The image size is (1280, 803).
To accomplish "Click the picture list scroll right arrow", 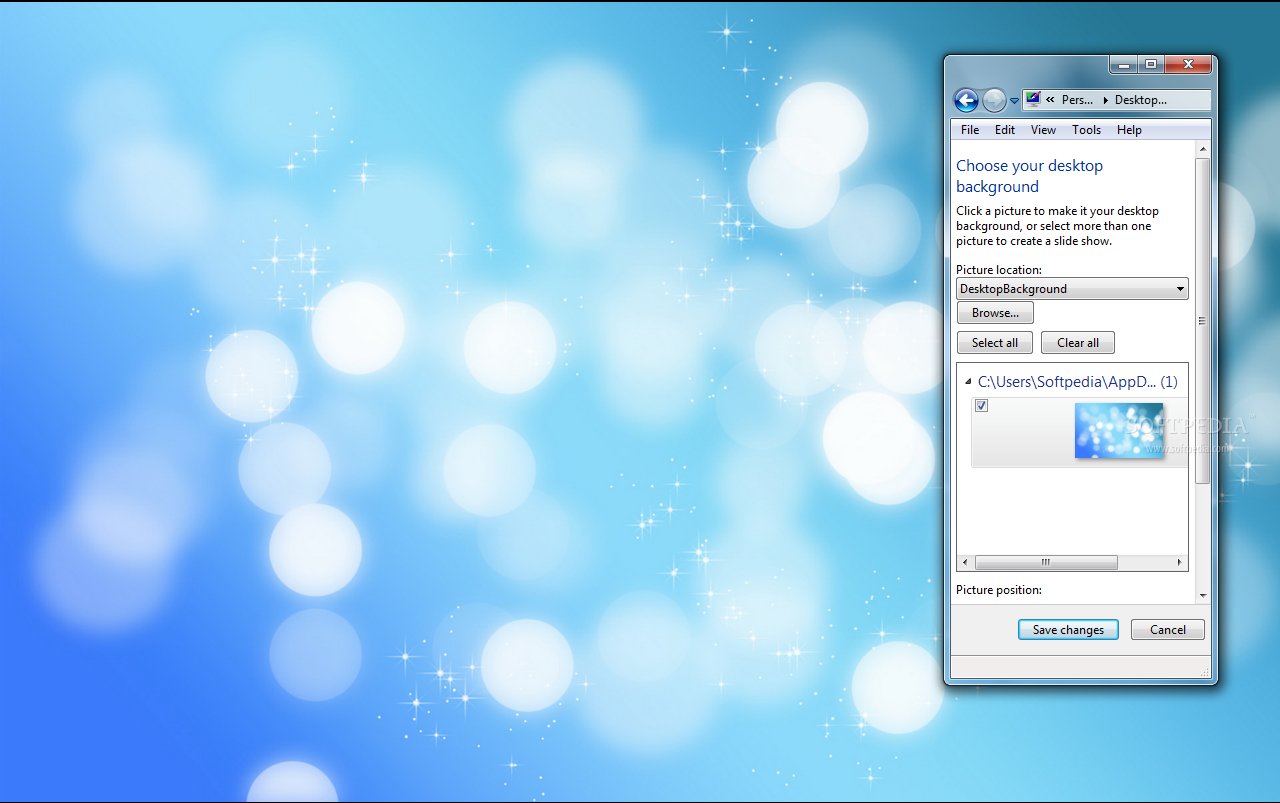I will tap(1180, 563).
